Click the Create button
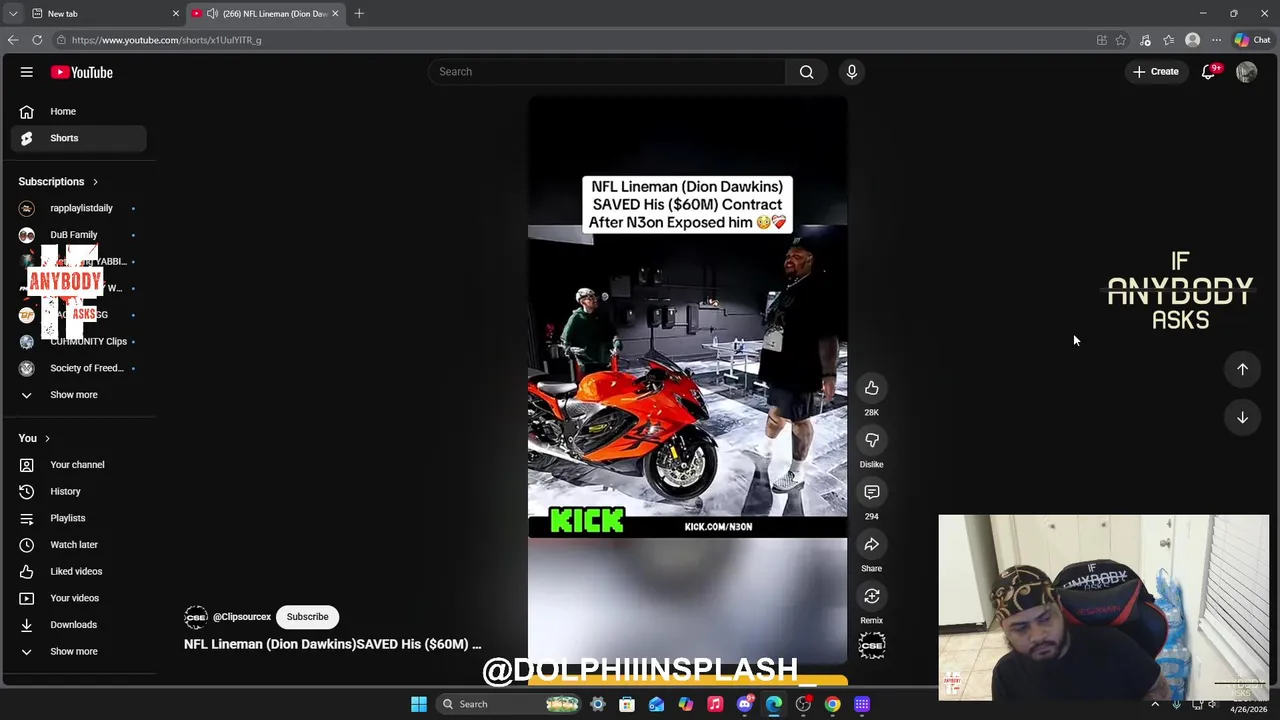The height and width of the screenshot is (720, 1280). tap(1156, 72)
